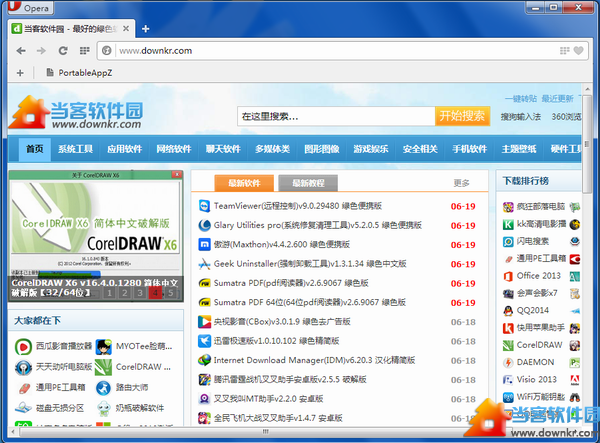Click the Speed Dial add icon in address bar

pyautogui.click(x=564, y=50)
